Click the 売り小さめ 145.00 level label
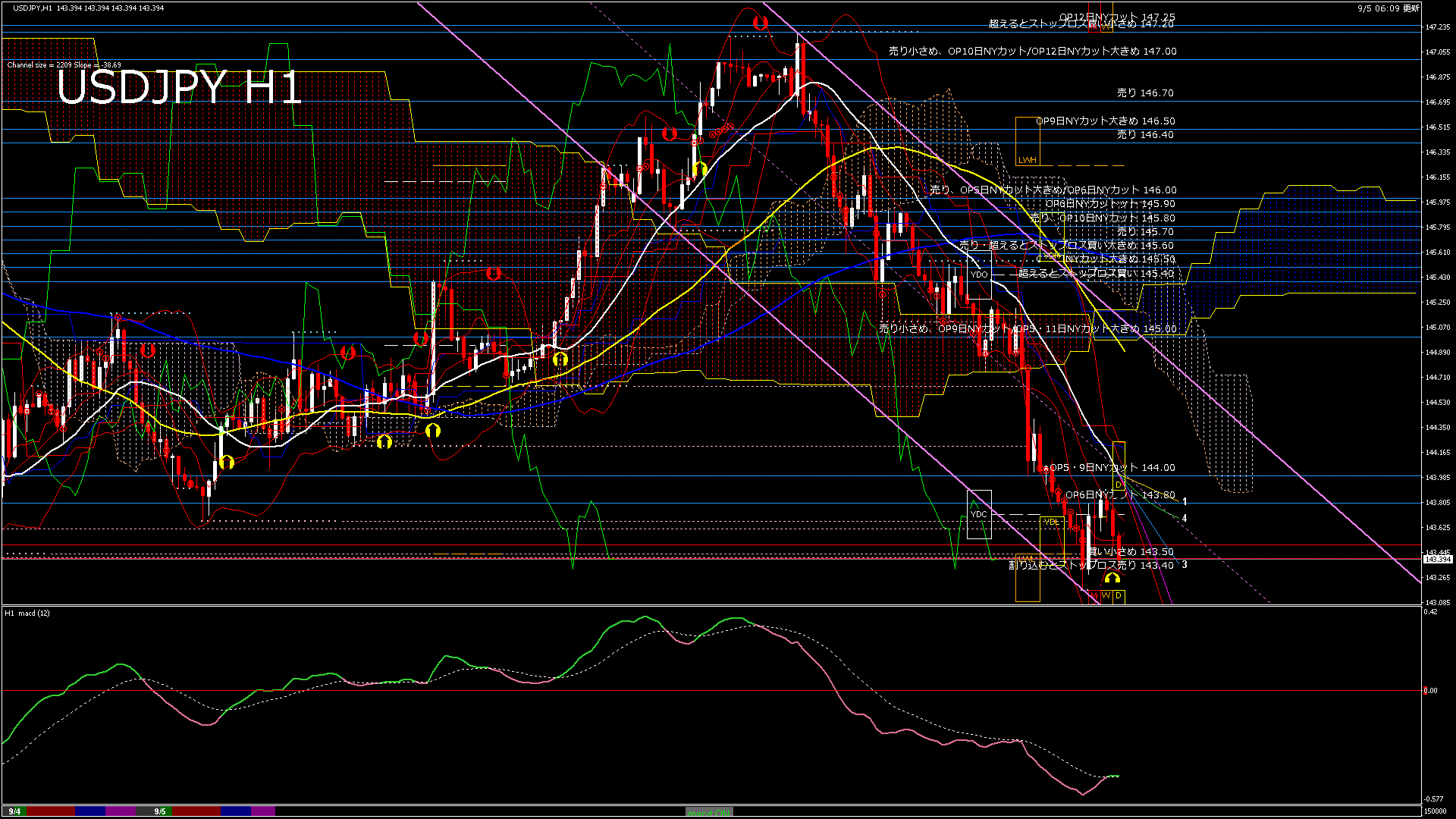Viewport: 1456px width, 819px height. 1028,329
